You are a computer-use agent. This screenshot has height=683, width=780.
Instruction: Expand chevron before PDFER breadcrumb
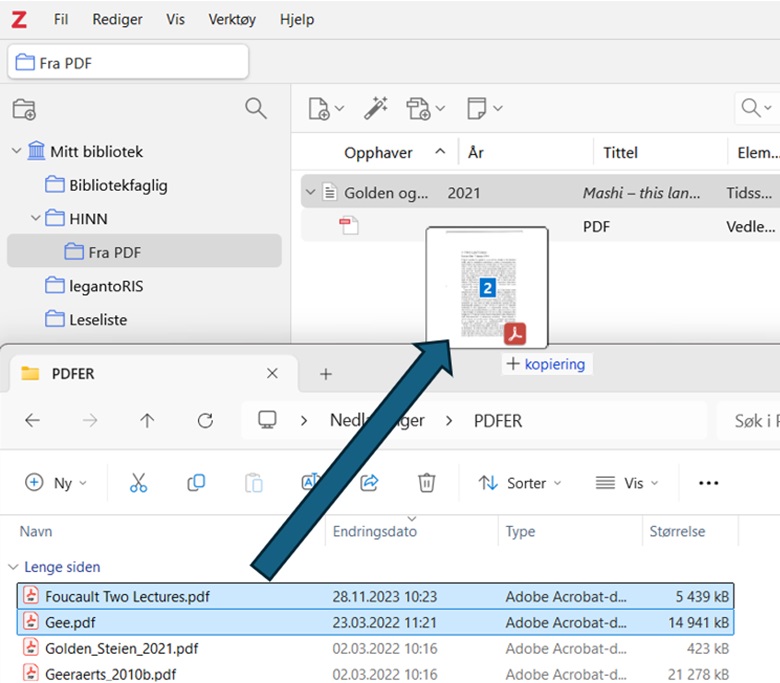(x=449, y=421)
